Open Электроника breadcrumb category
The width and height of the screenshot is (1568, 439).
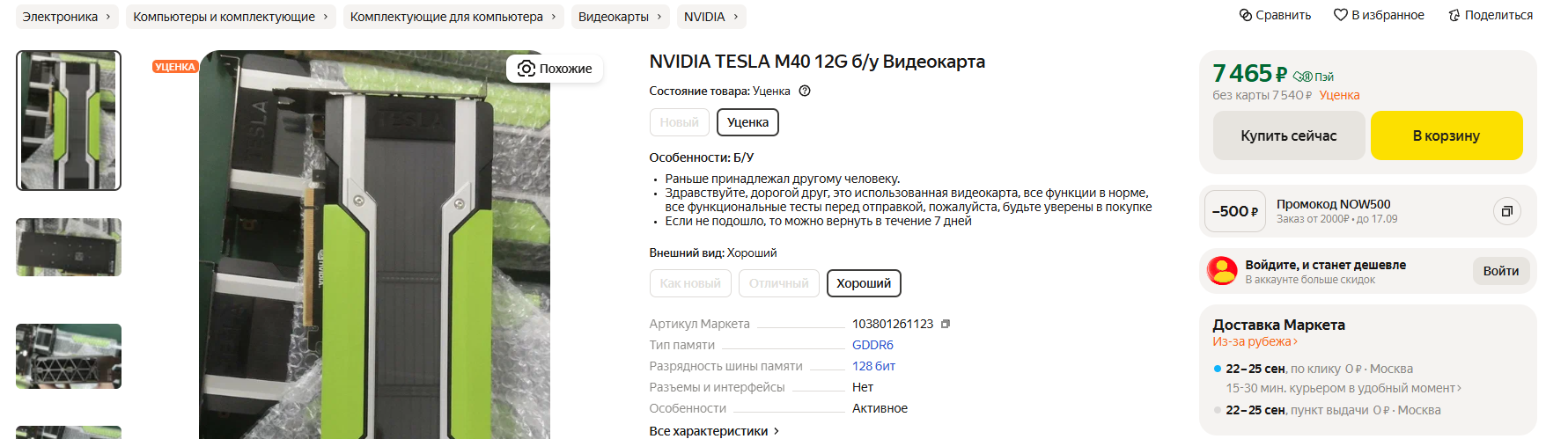click(67, 17)
